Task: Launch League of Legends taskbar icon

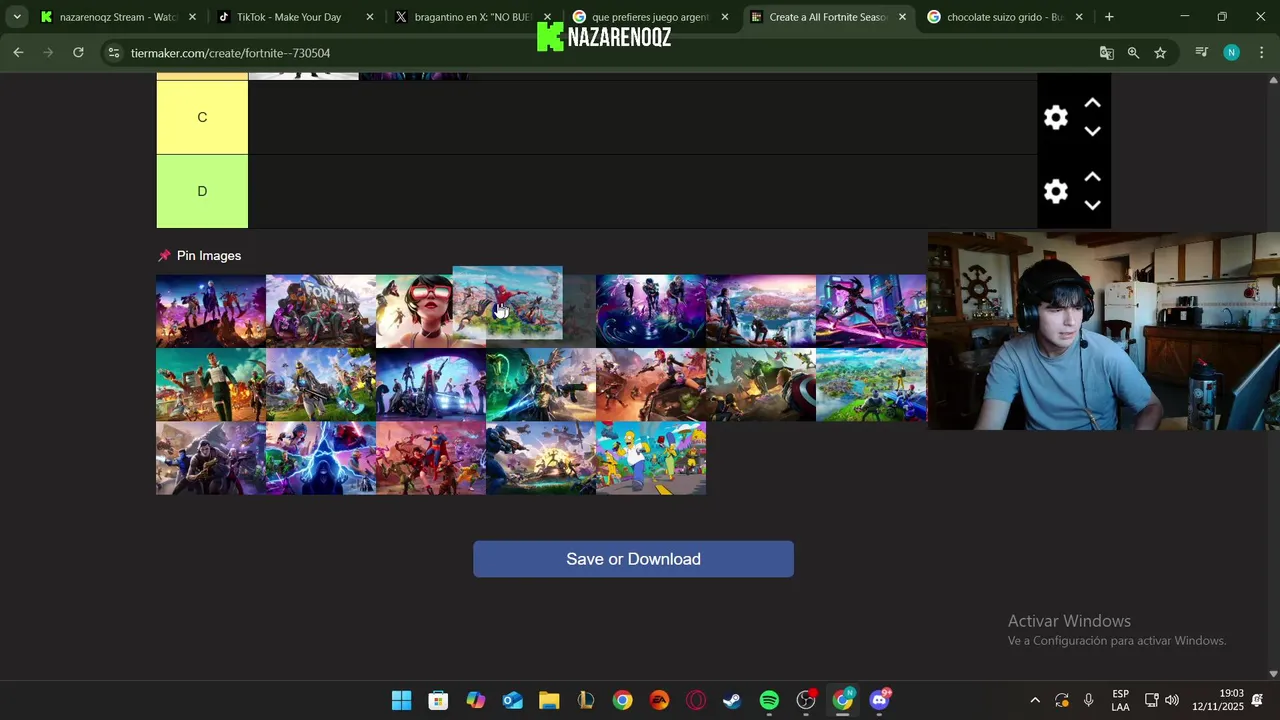Action: point(585,700)
